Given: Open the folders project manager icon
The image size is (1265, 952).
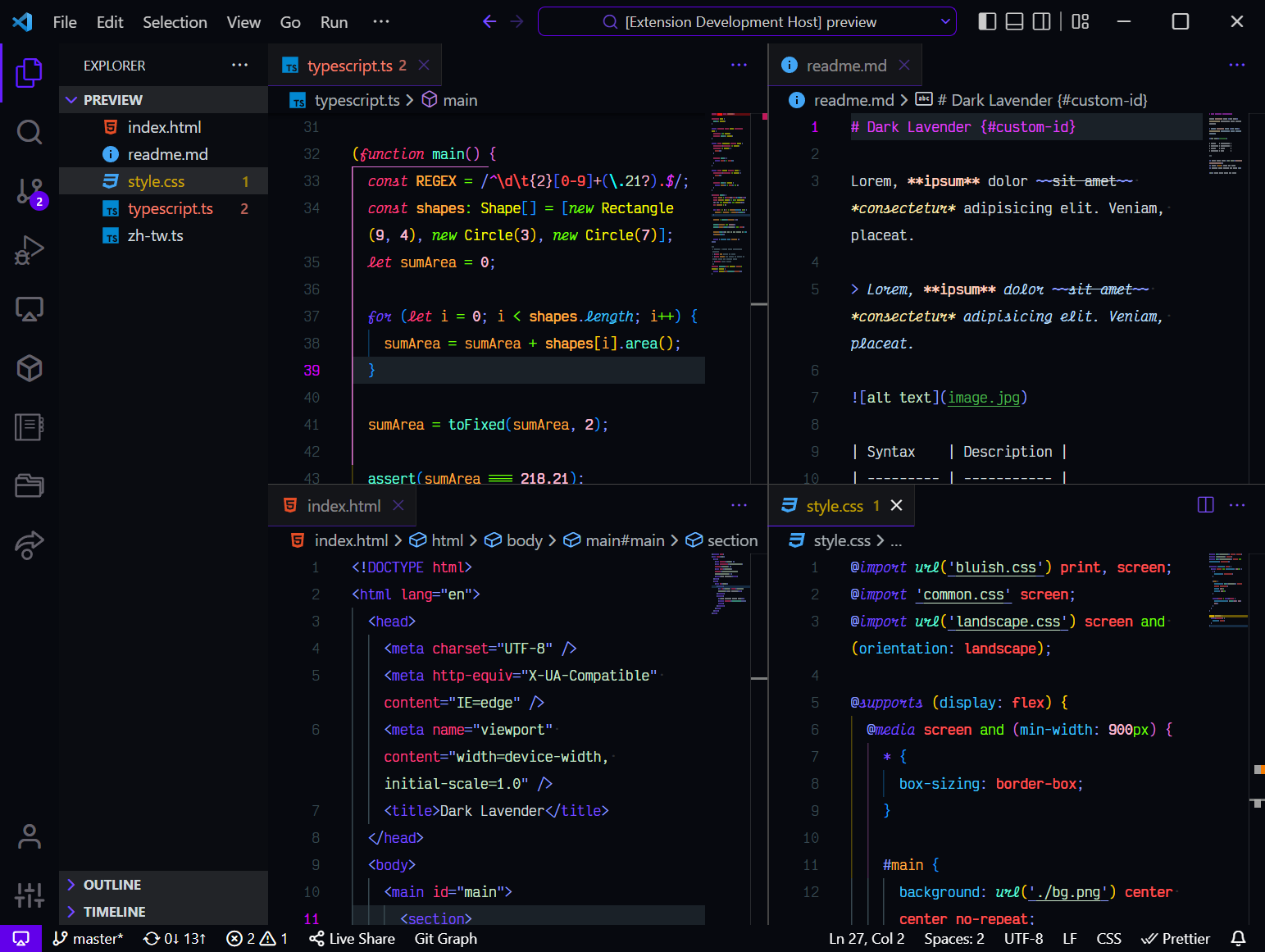Looking at the screenshot, I should tap(29, 486).
